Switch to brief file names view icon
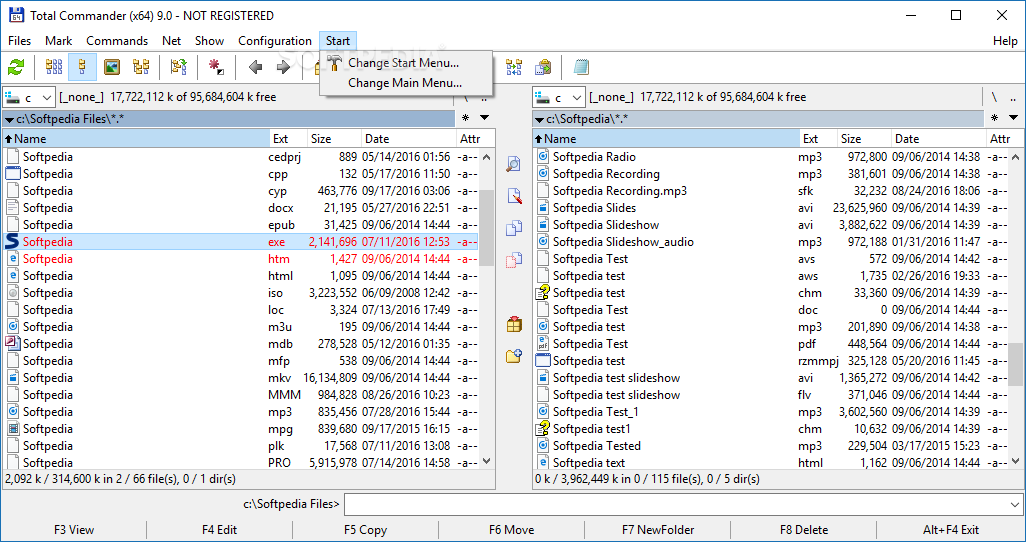The height and width of the screenshot is (542, 1026). click(x=54, y=67)
